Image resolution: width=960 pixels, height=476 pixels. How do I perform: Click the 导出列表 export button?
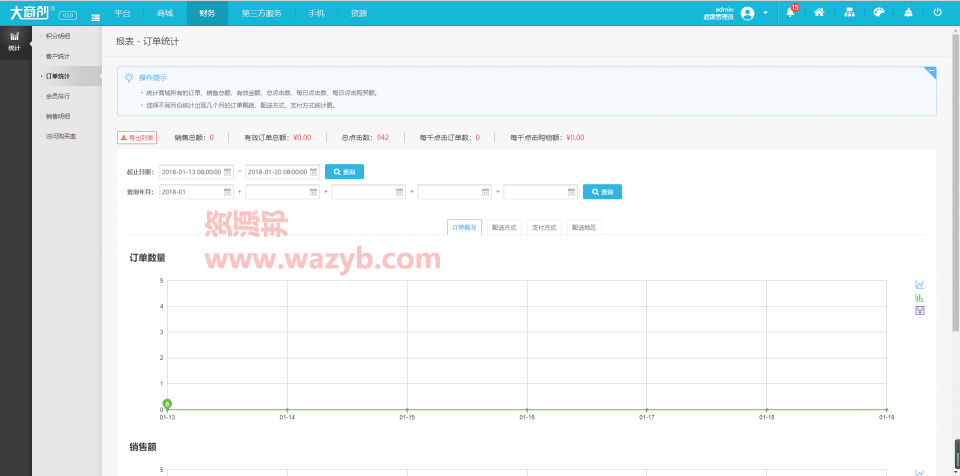coord(137,138)
